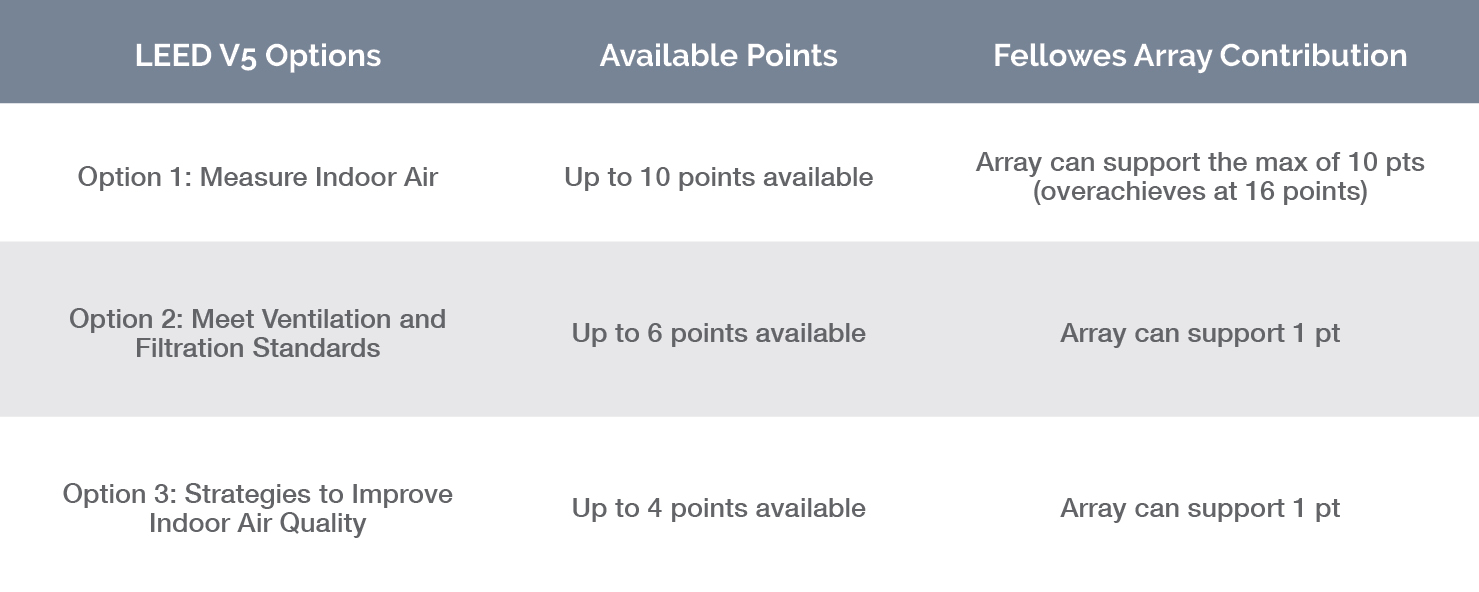Select Option 3: Strategies to Improve Indoor Air Quality
Screen dimensions: 1479x592
point(258,508)
